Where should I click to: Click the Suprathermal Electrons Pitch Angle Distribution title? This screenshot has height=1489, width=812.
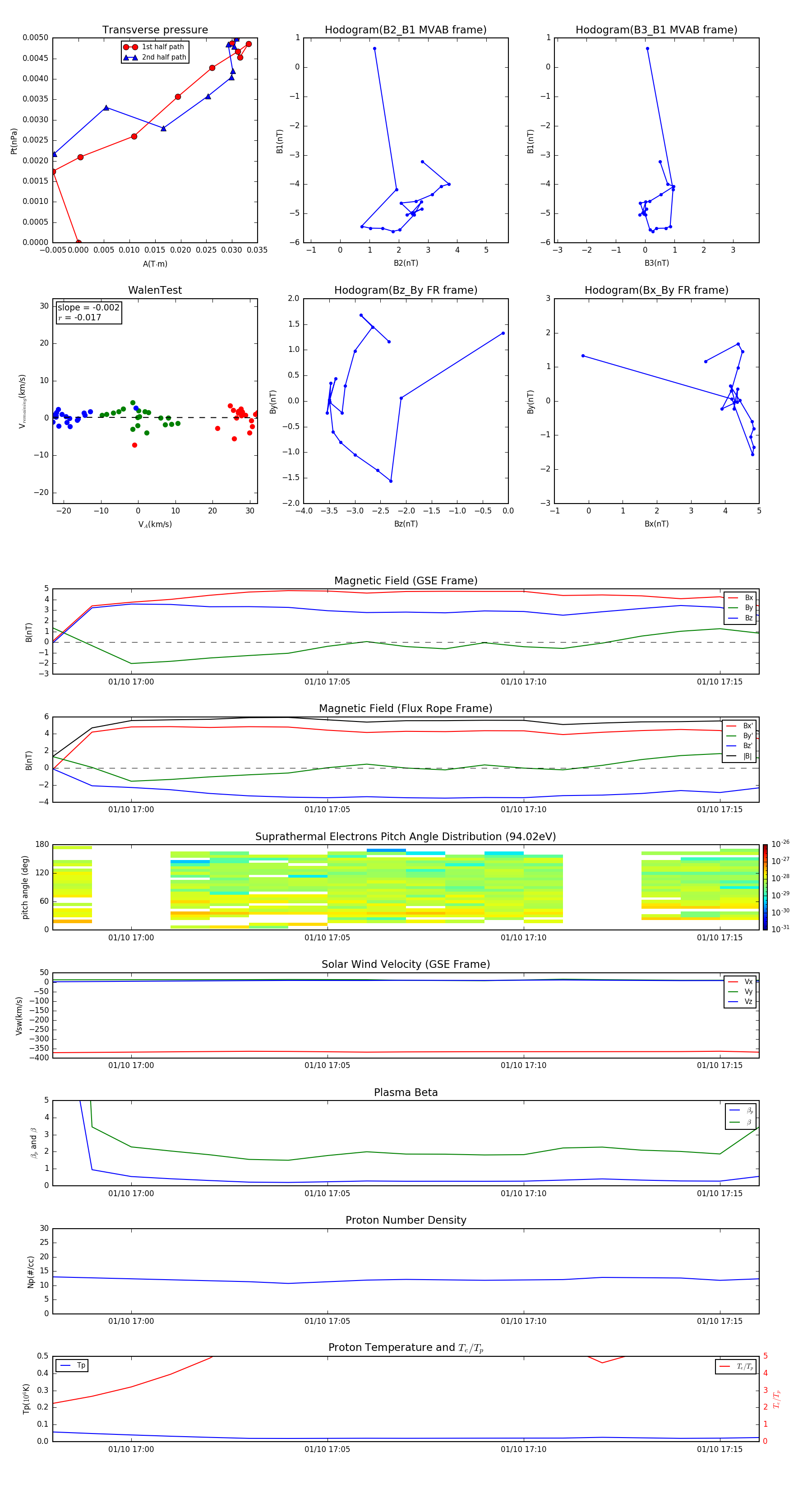(x=406, y=837)
